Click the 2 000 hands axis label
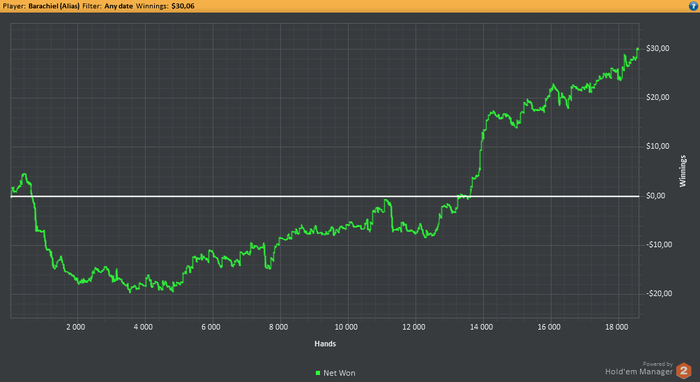700x382 pixels. (75, 327)
